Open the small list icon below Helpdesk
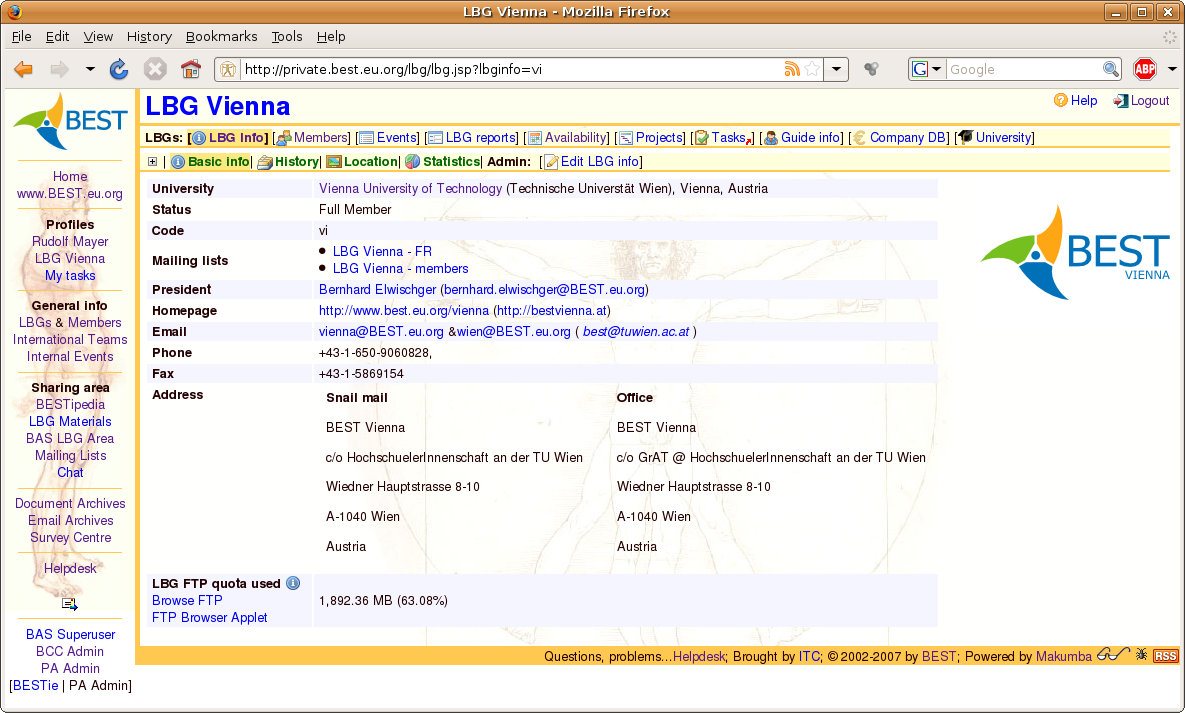Image resolution: width=1185 pixels, height=713 pixels. [x=70, y=603]
